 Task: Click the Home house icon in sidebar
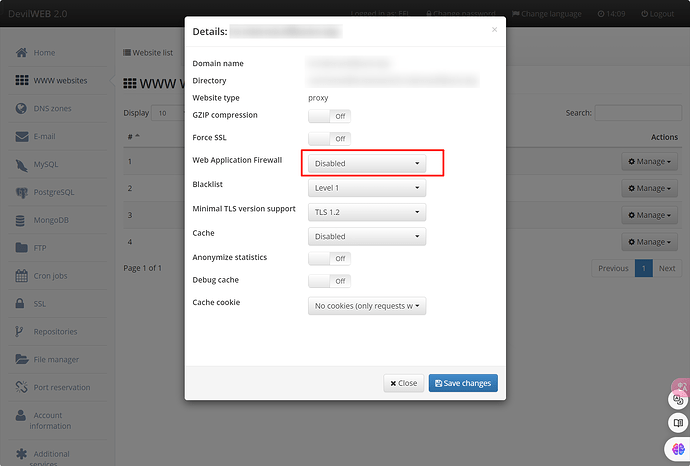click(x=21, y=53)
